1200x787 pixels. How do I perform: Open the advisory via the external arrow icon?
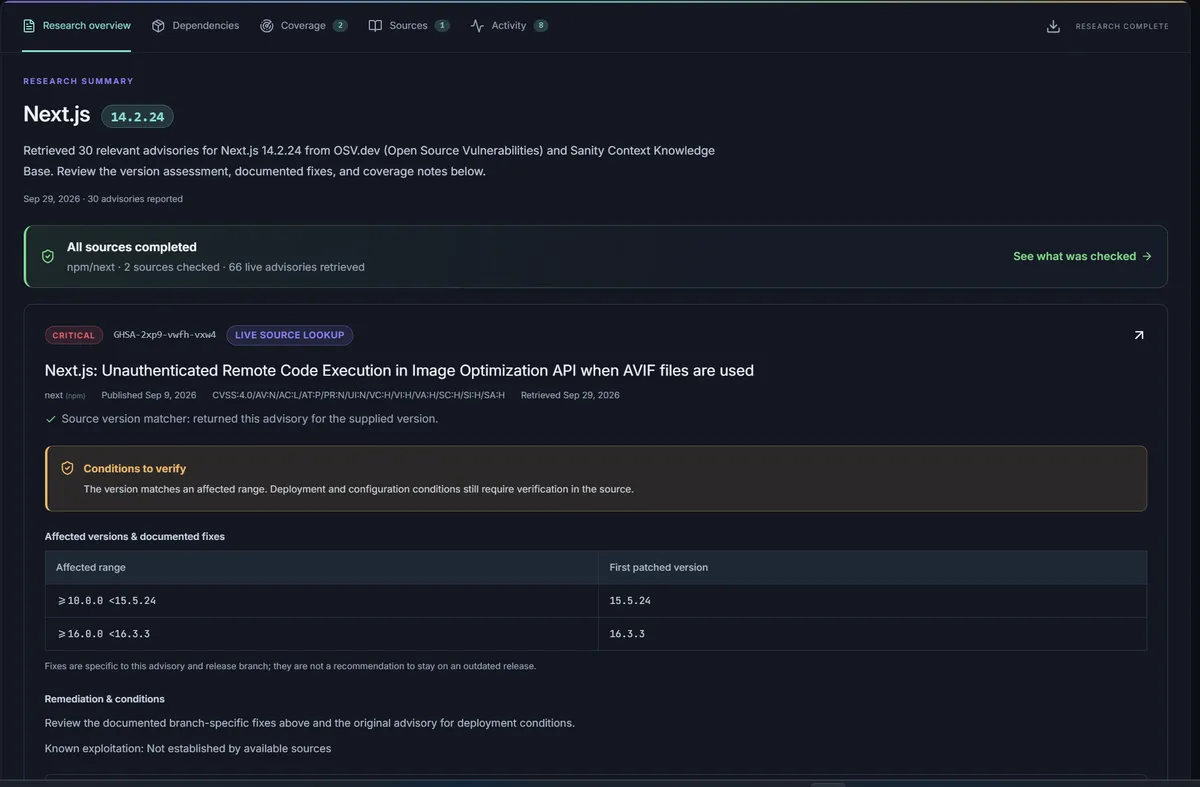[1138, 335]
